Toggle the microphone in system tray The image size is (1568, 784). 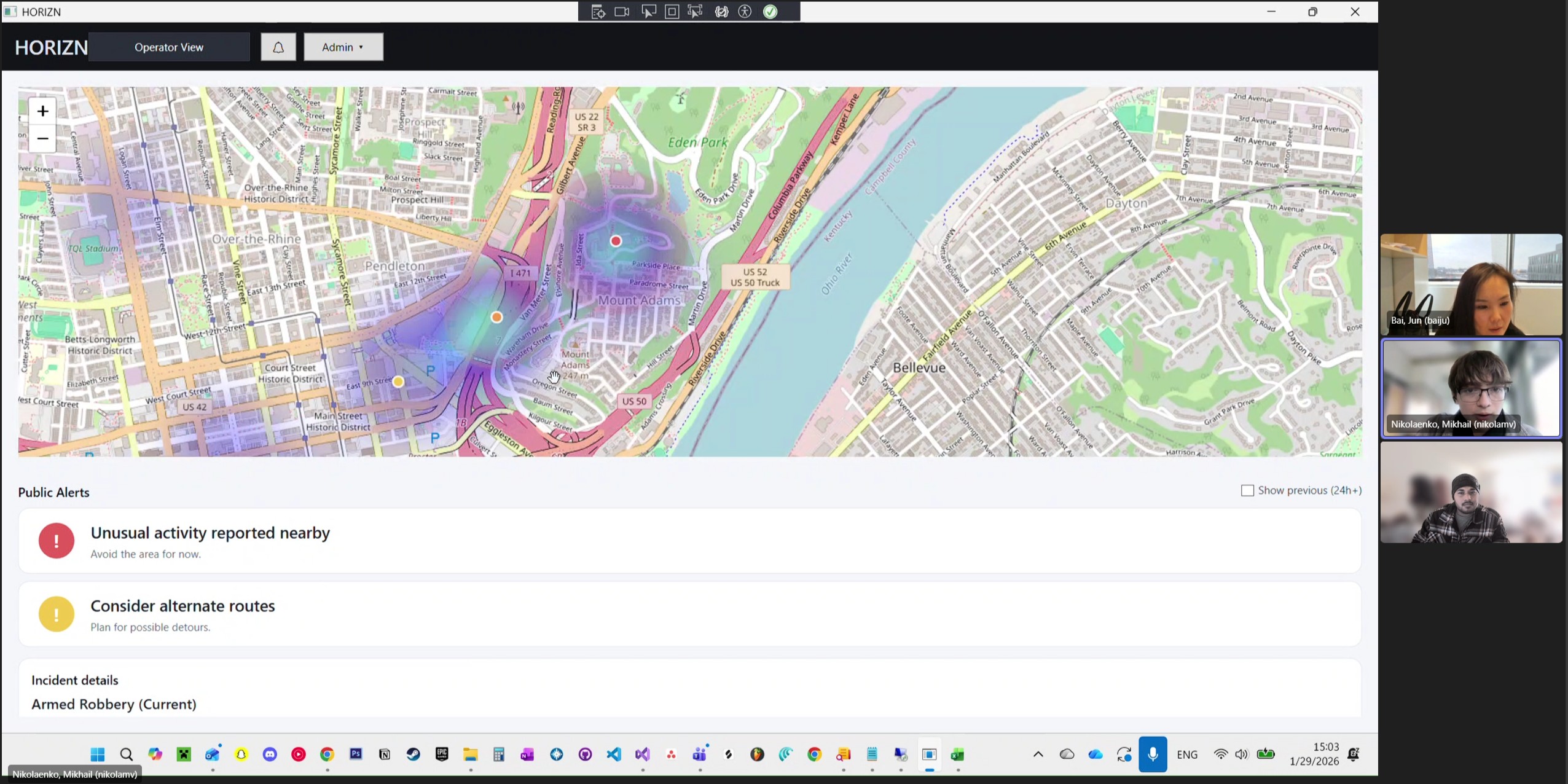pos(1153,755)
